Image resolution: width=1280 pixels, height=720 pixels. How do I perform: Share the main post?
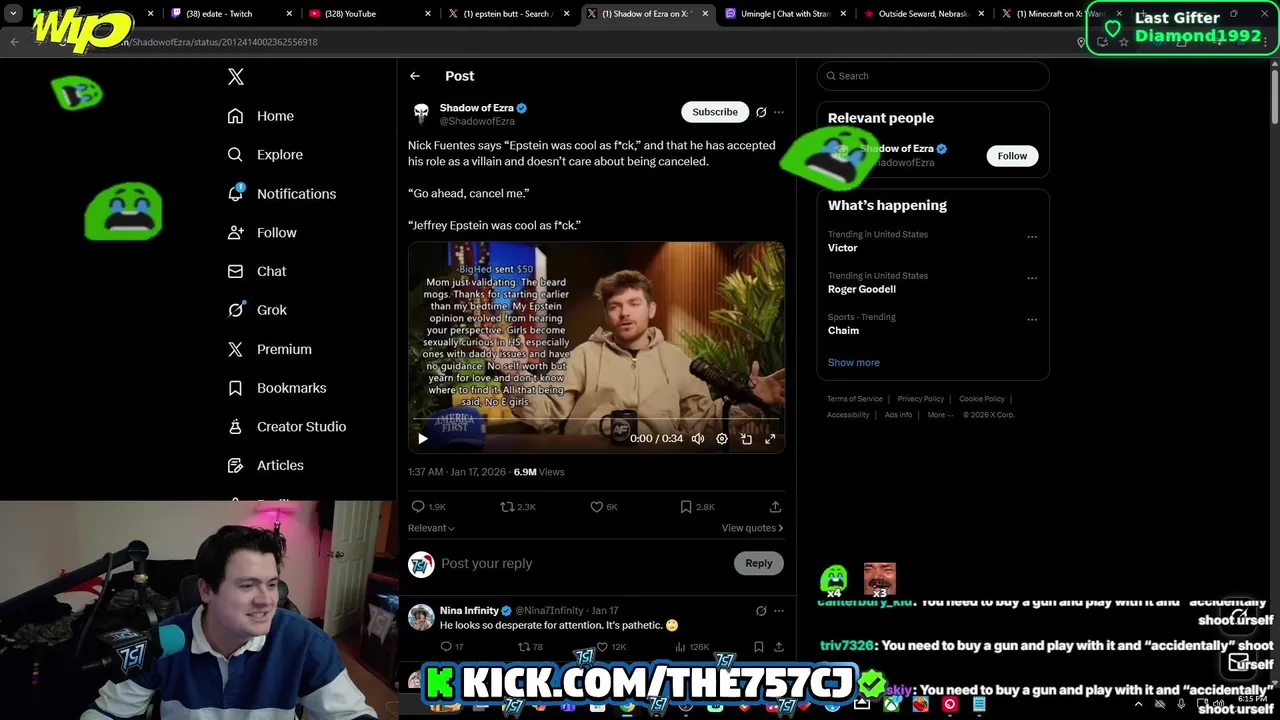pyautogui.click(x=775, y=507)
